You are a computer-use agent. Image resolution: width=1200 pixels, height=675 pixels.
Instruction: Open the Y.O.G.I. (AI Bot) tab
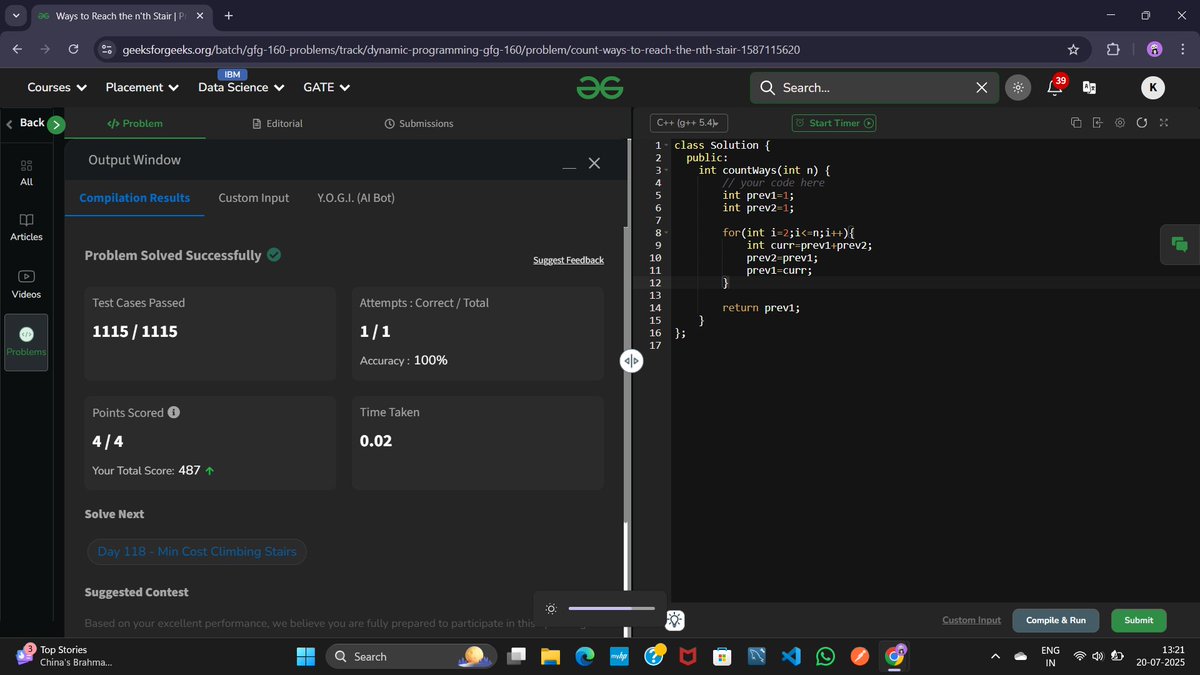tap(356, 198)
